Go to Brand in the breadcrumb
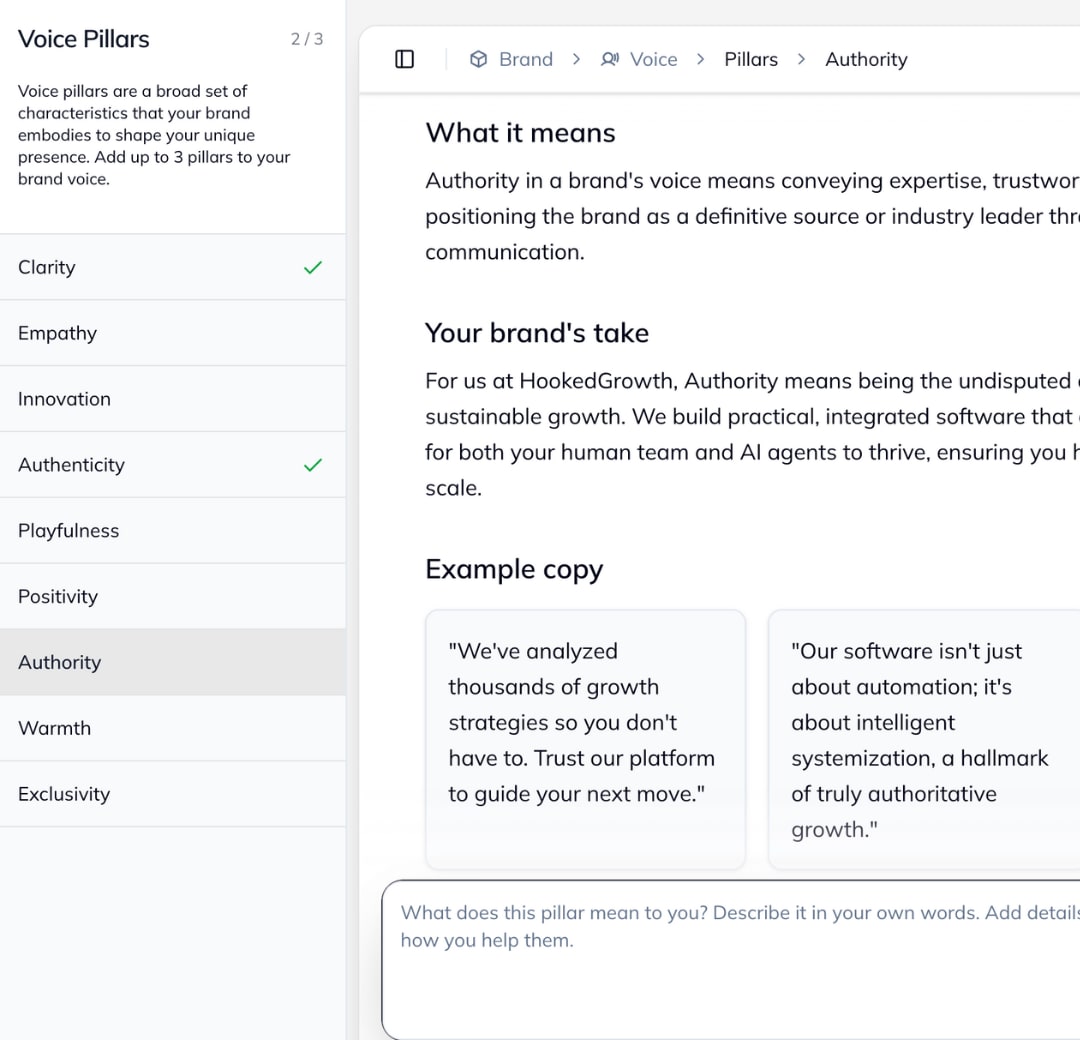 point(526,59)
